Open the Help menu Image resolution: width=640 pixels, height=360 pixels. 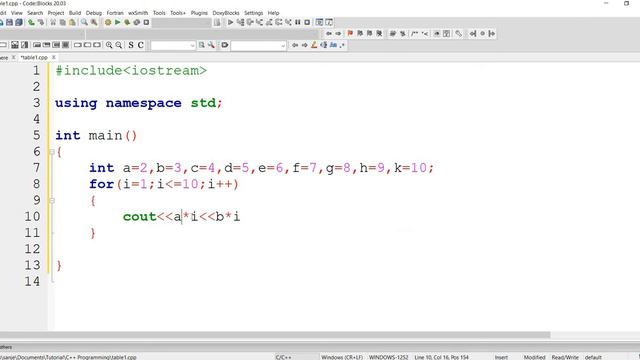coord(273,13)
